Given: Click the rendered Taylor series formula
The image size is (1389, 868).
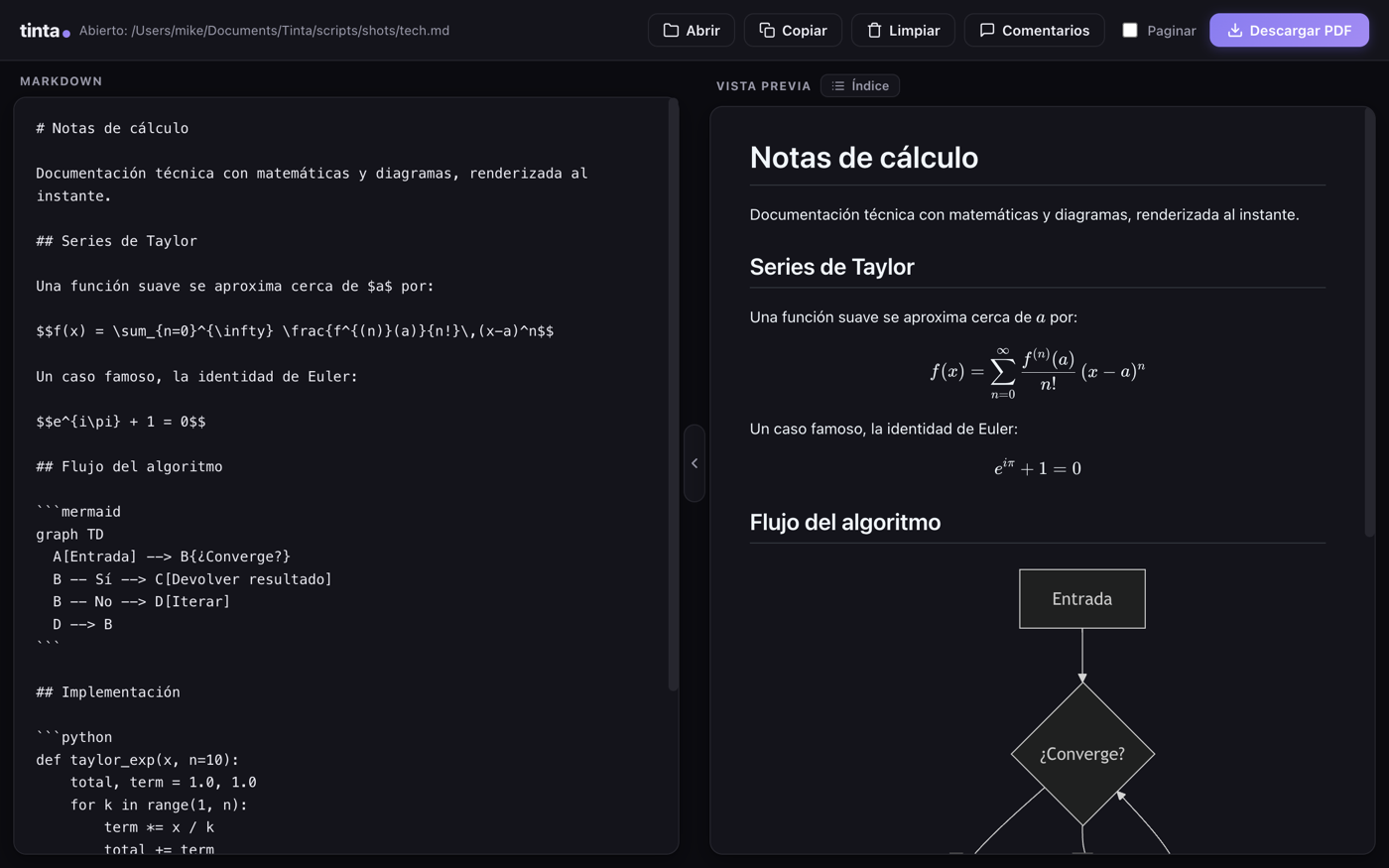Looking at the screenshot, I should click(x=1038, y=372).
